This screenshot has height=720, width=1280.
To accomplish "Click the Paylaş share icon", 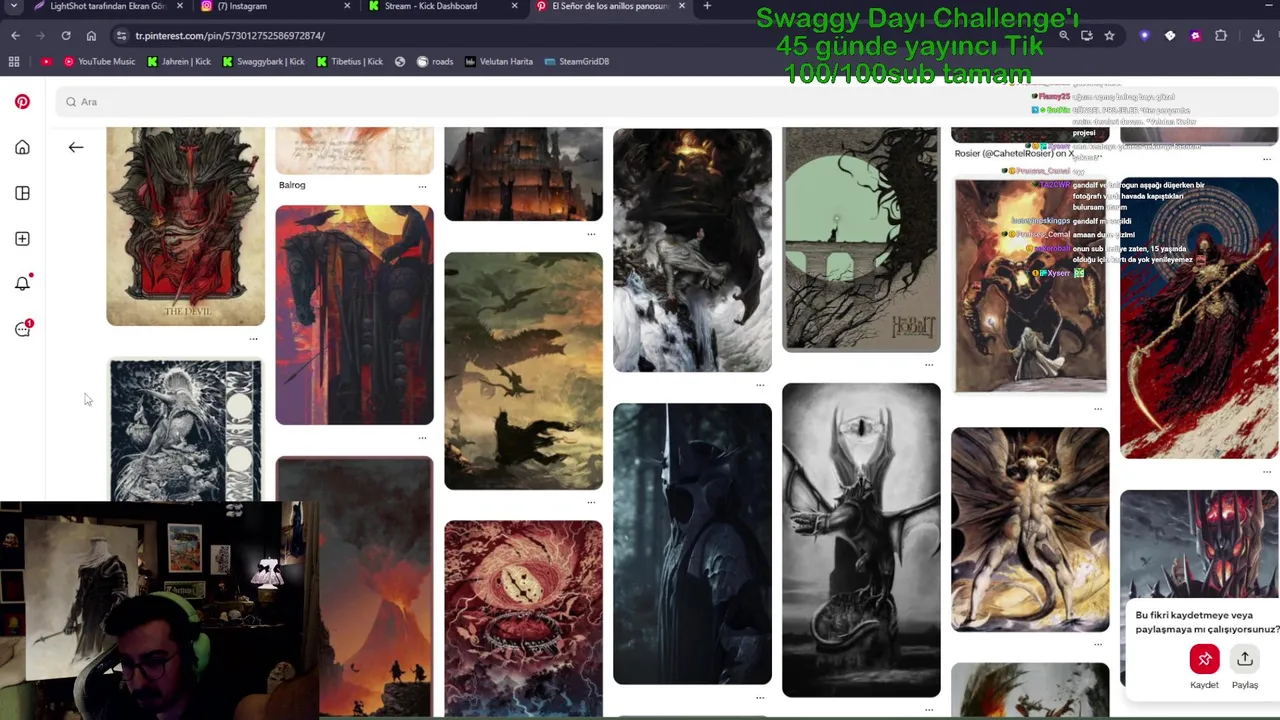I will pyautogui.click(x=1244, y=659).
